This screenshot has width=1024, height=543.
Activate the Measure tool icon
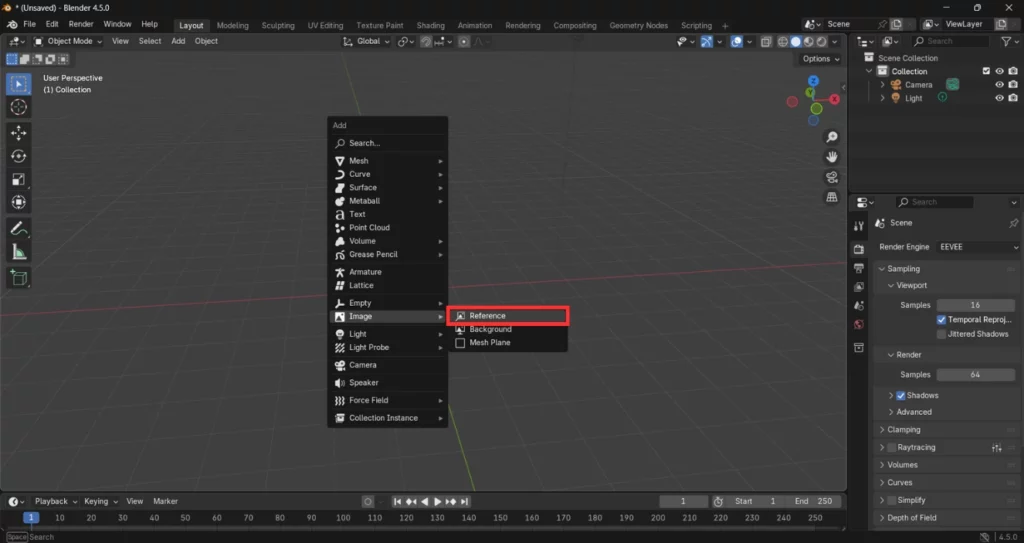click(19, 252)
